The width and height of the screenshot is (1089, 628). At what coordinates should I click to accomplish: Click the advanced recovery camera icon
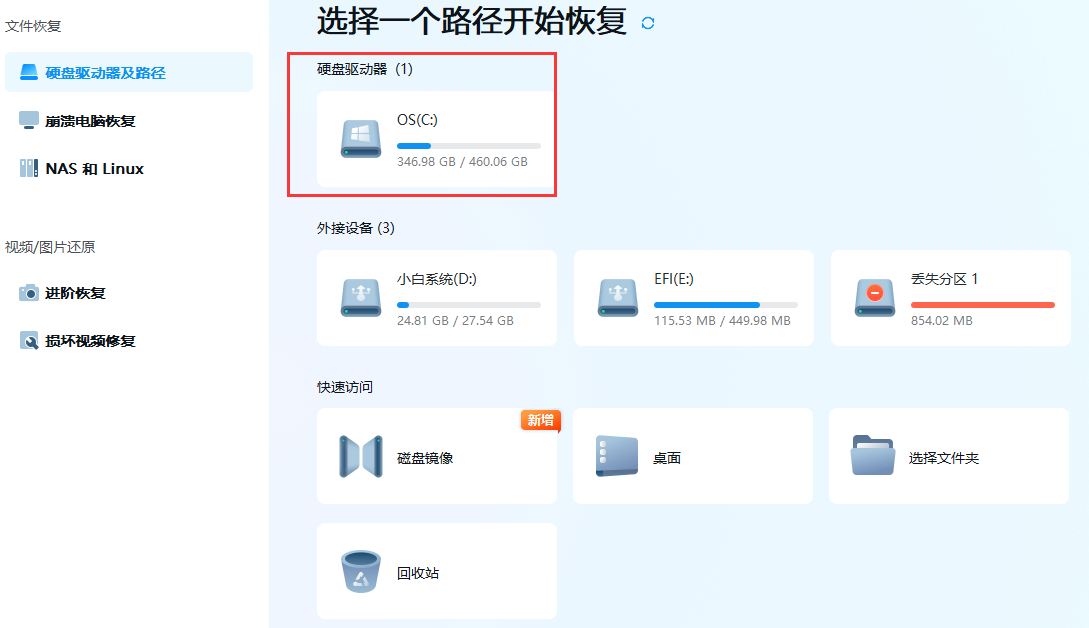(x=28, y=292)
